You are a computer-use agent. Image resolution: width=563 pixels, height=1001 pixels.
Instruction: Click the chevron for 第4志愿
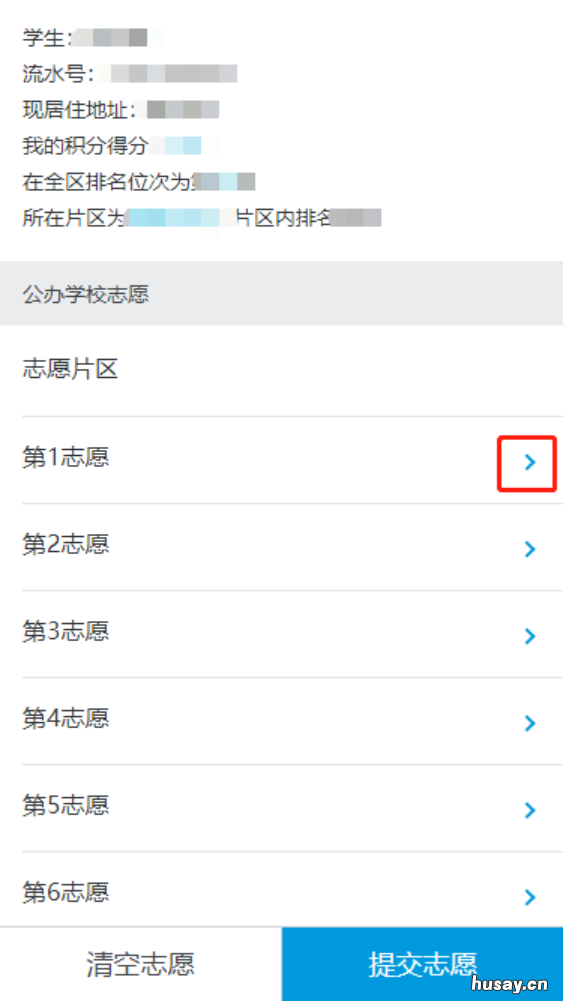tap(529, 723)
